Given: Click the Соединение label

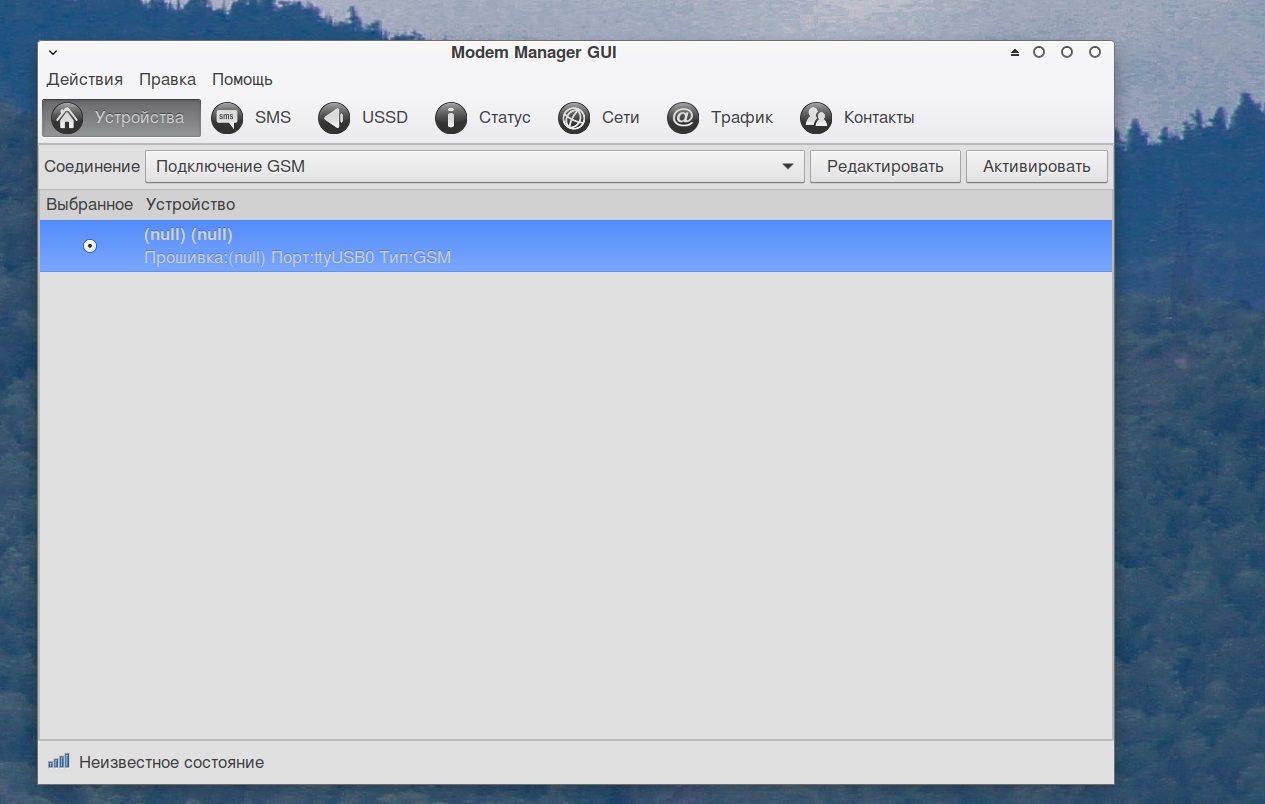Looking at the screenshot, I should point(92,167).
